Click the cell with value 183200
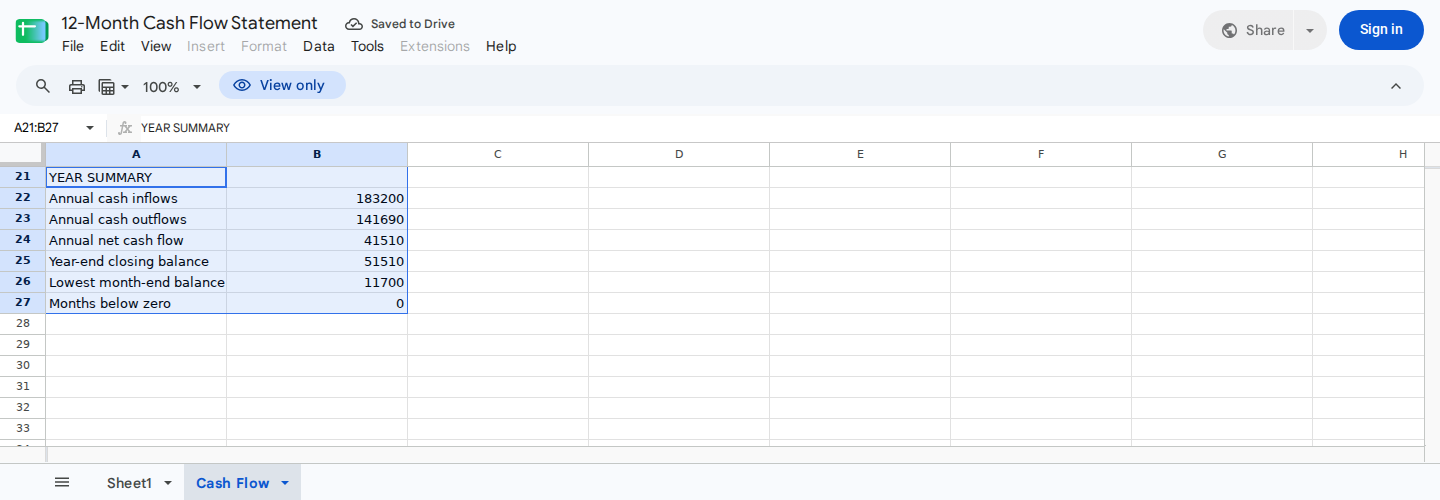 pyautogui.click(x=317, y=198)
